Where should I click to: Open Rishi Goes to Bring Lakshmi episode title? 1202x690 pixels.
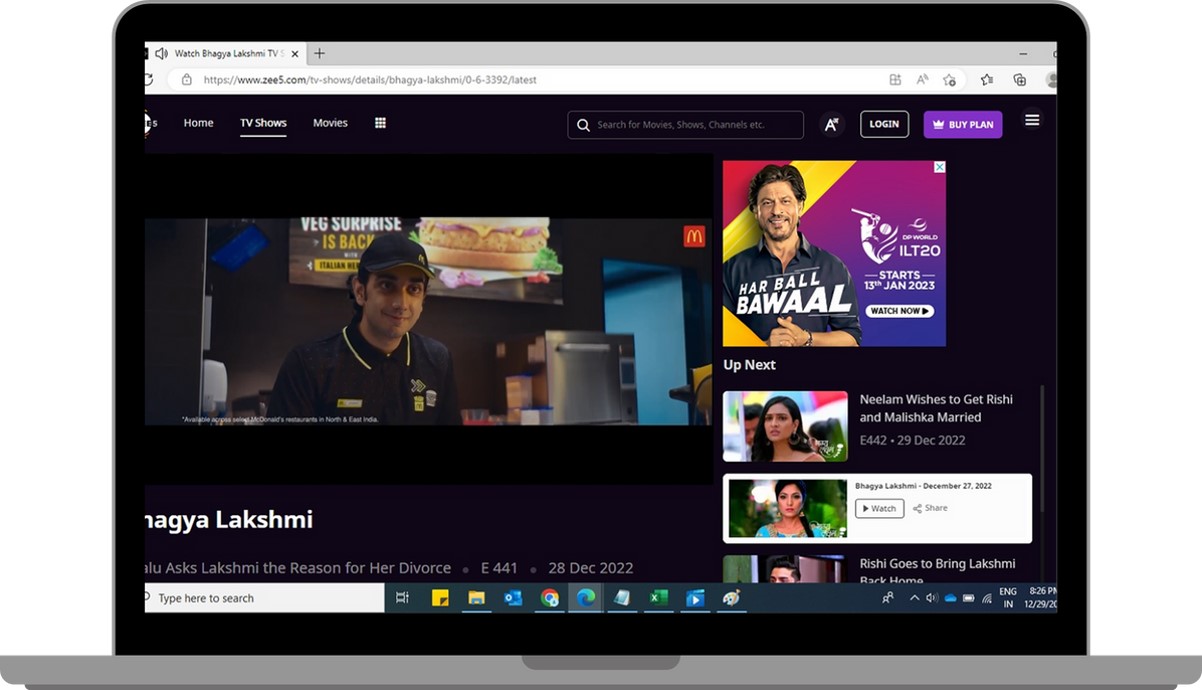click(x=937, y=572)
